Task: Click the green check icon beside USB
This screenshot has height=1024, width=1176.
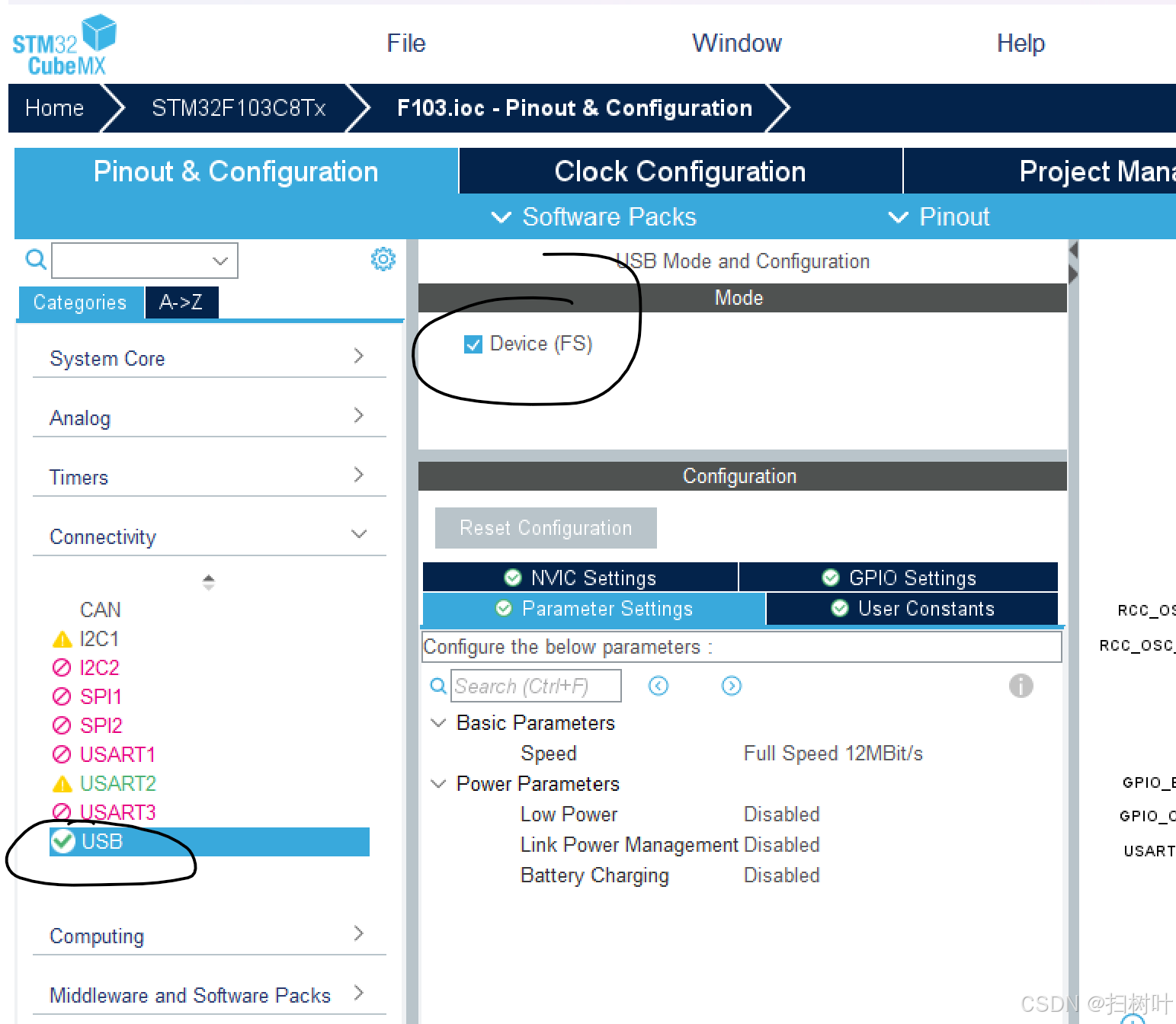Action: click(62, 841)
